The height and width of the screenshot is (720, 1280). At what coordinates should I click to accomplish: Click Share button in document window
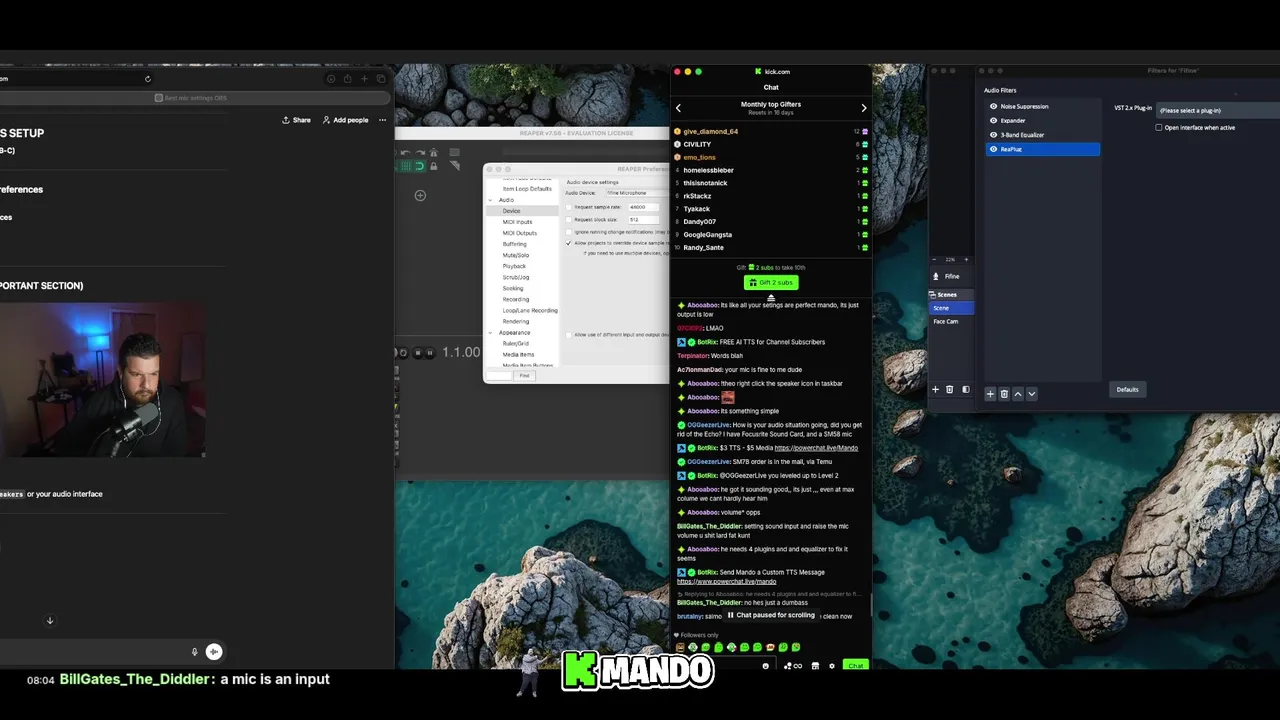pos(296,120)
